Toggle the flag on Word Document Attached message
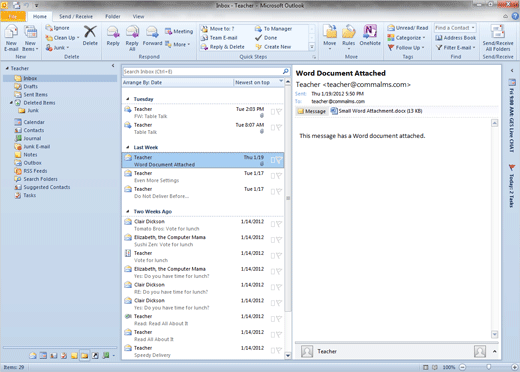 (x=279, y=160)
